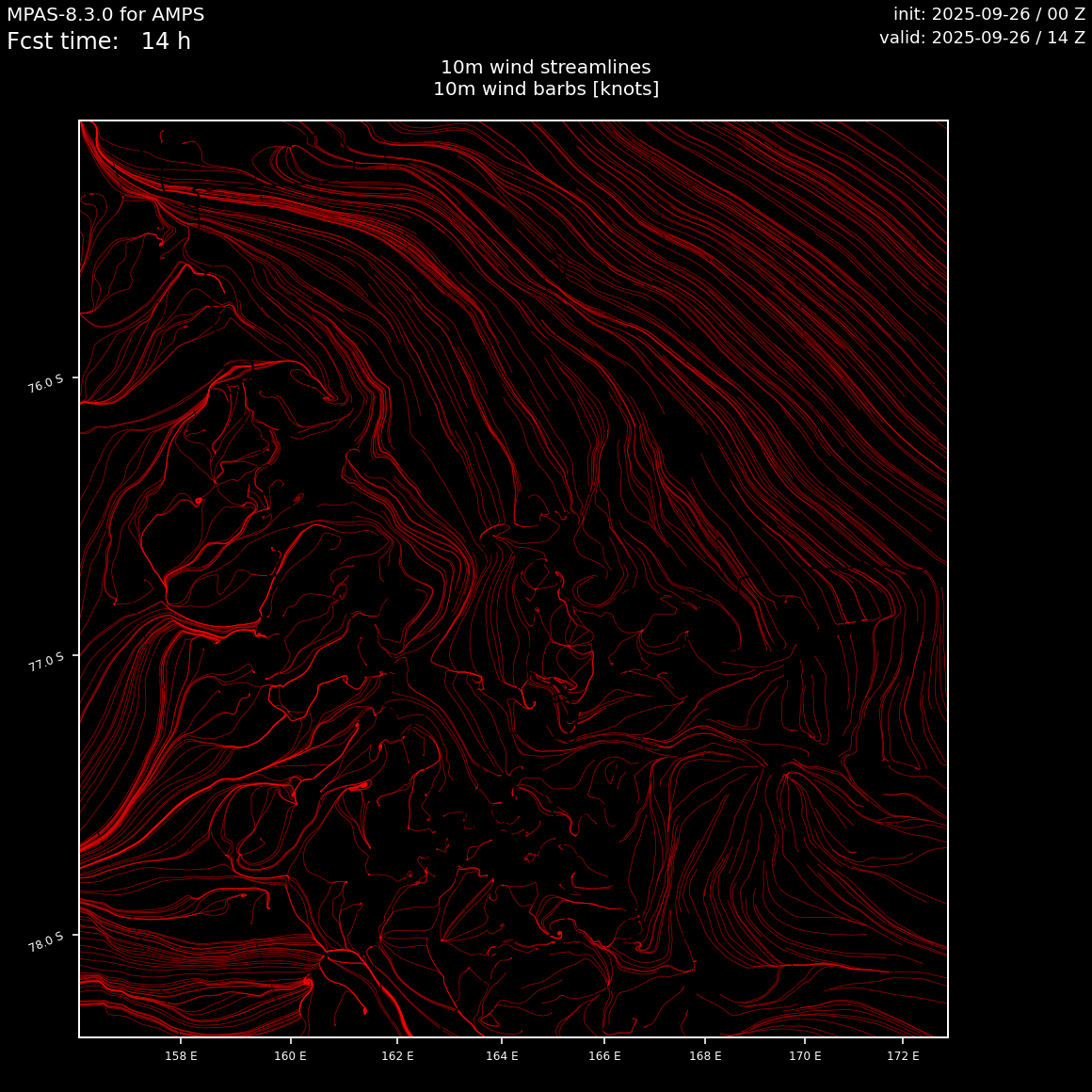
Task: Click the 172 E longitude label
Action: [903, 1056]
